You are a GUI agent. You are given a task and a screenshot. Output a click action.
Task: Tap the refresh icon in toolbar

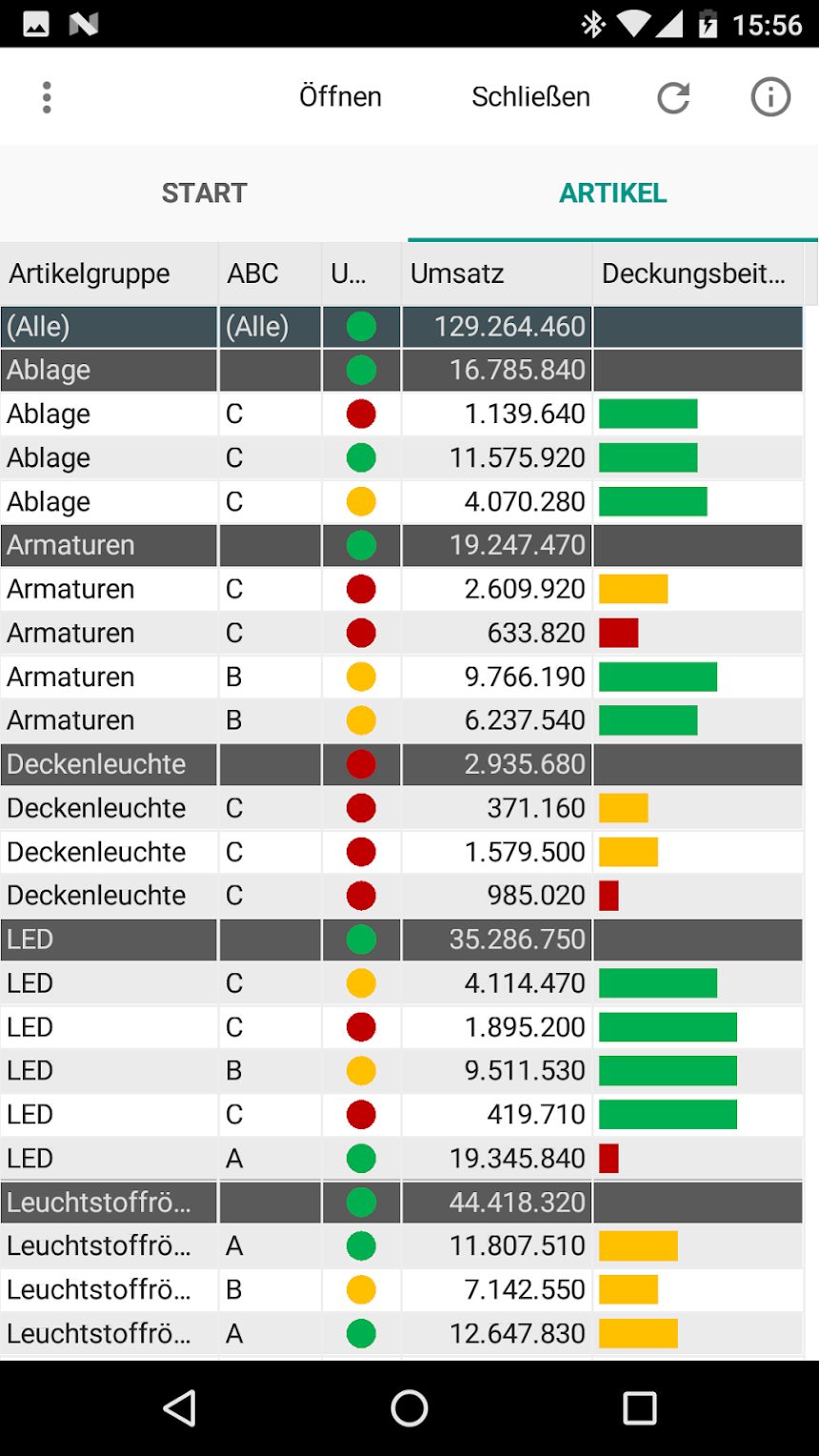coord(673,97)
